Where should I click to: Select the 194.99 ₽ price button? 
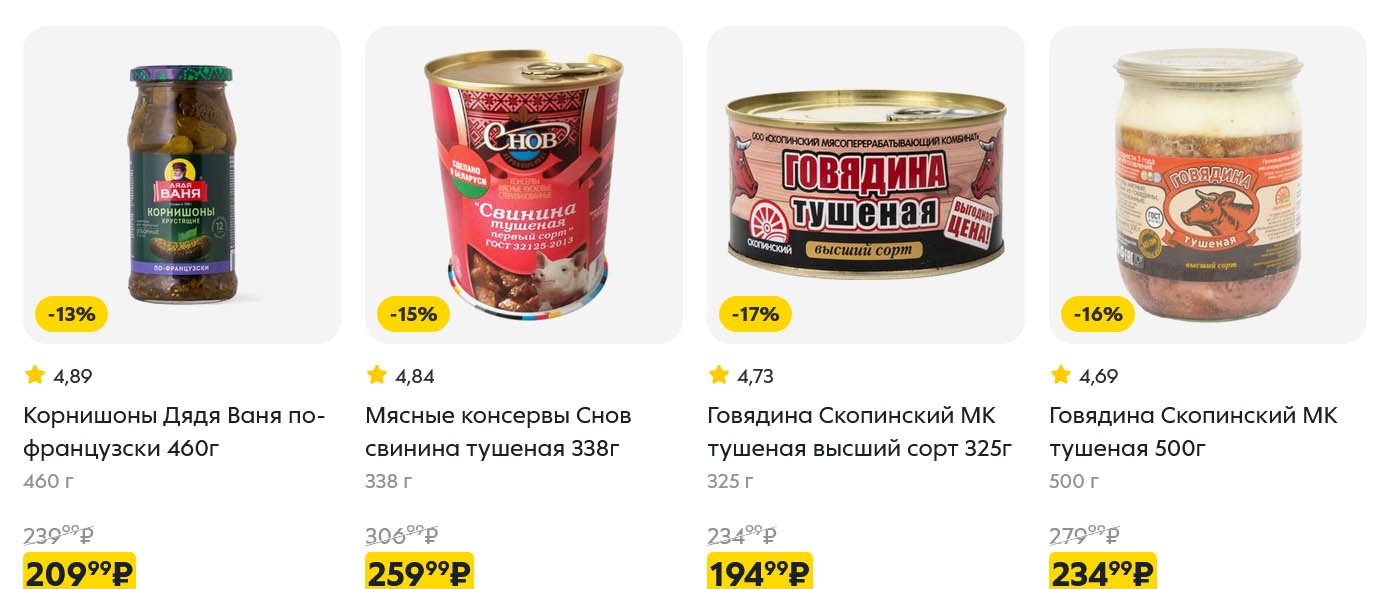[x=760, y=571]
